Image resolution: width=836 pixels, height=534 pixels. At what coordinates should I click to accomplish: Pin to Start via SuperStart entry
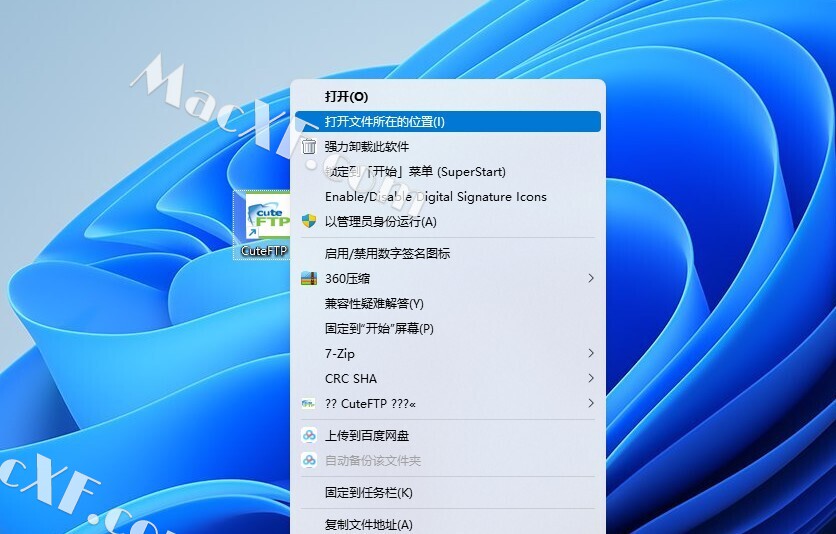(x=448, y=172)
